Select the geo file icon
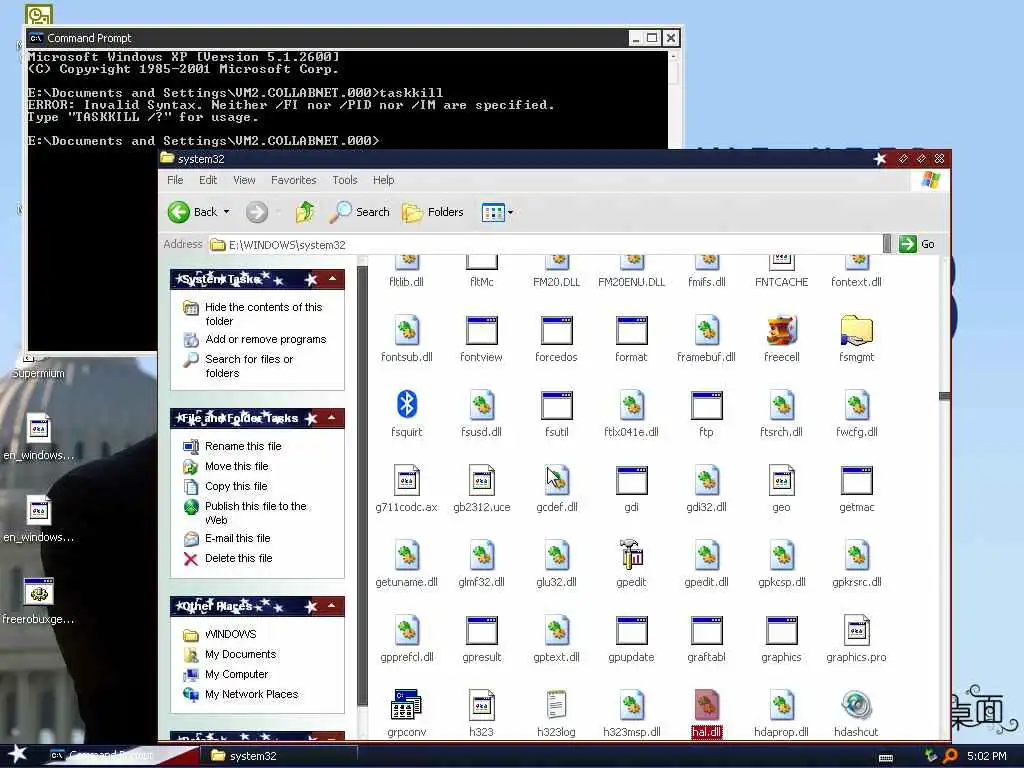 pos(781,481)
